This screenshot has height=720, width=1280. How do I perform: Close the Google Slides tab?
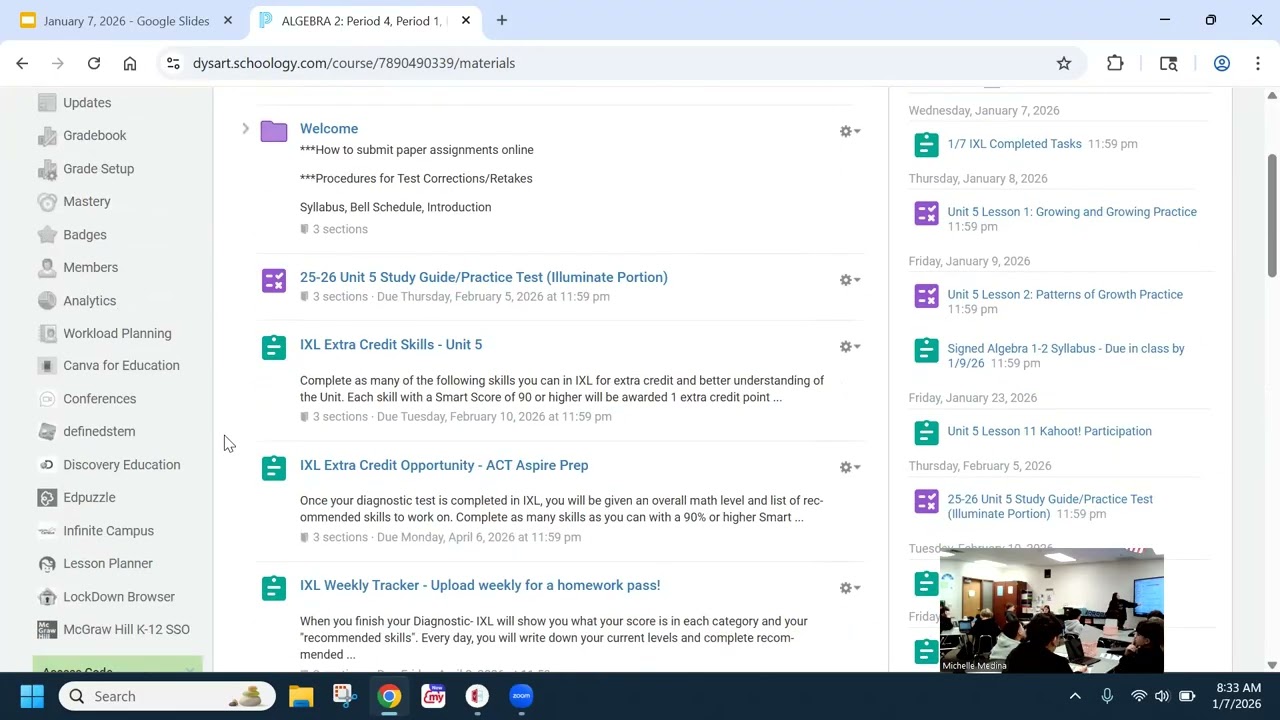228,20
